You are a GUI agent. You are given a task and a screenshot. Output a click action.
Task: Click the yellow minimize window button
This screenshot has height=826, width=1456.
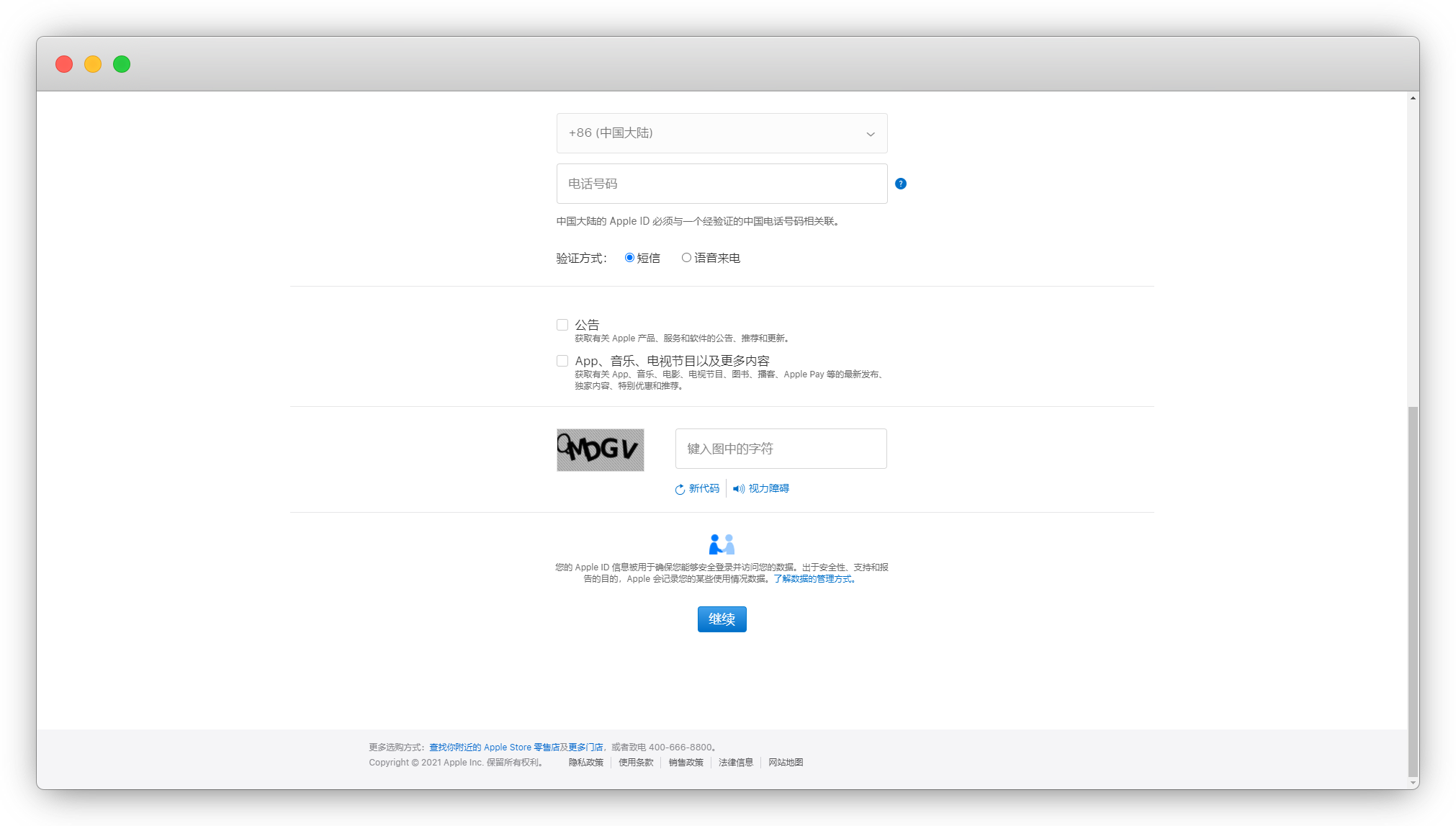click(93, 64)
